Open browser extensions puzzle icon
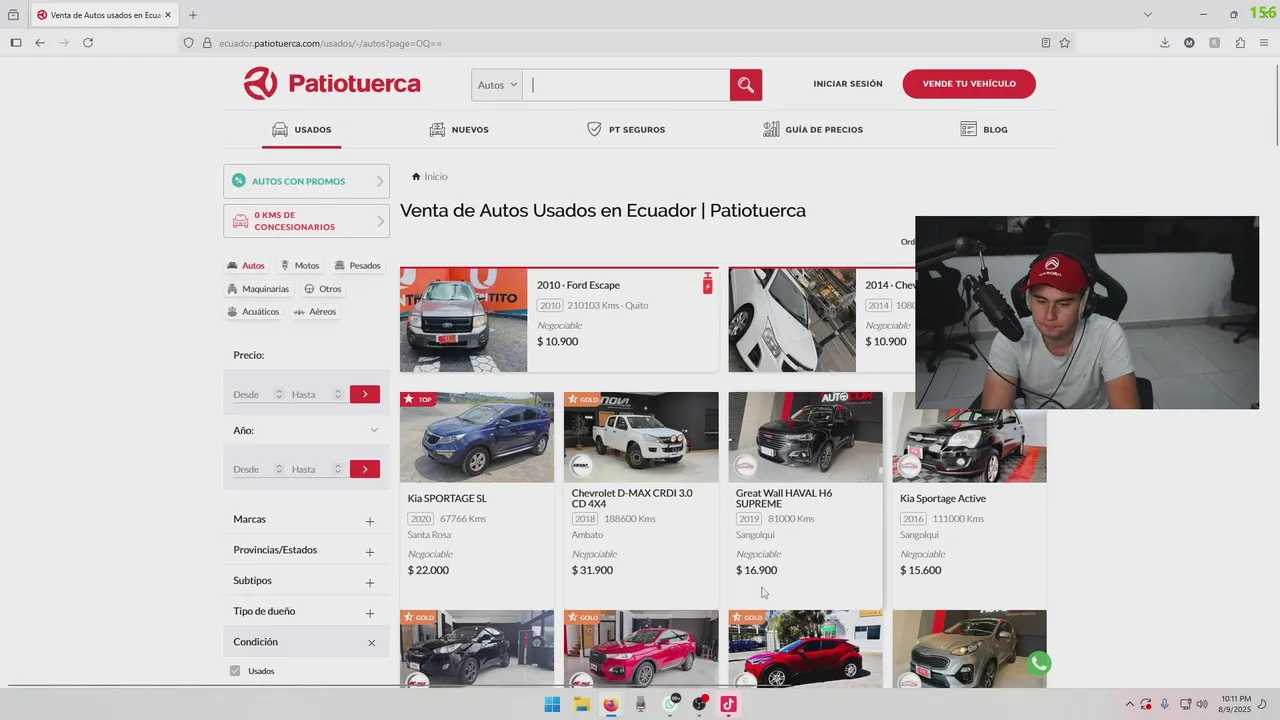 (1240, 43)
